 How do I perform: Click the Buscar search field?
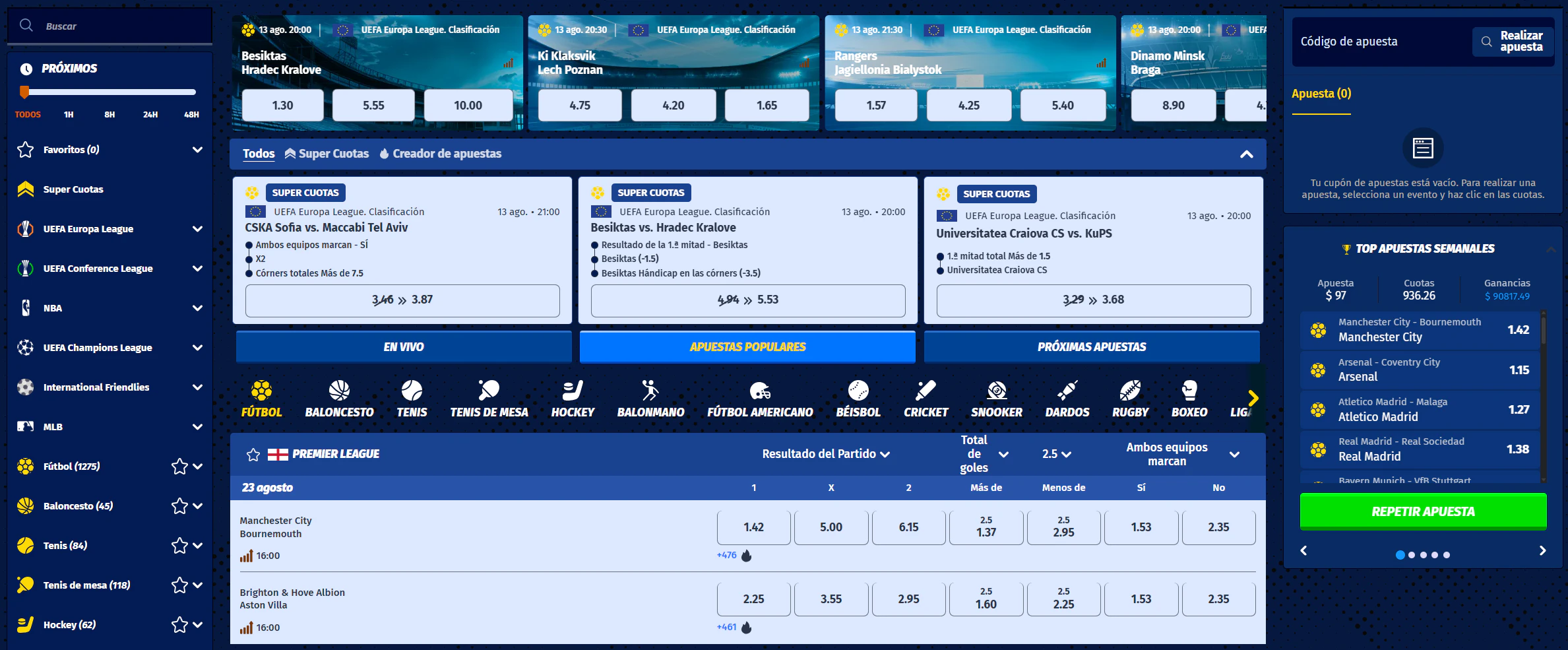click(x=110, y=26)
